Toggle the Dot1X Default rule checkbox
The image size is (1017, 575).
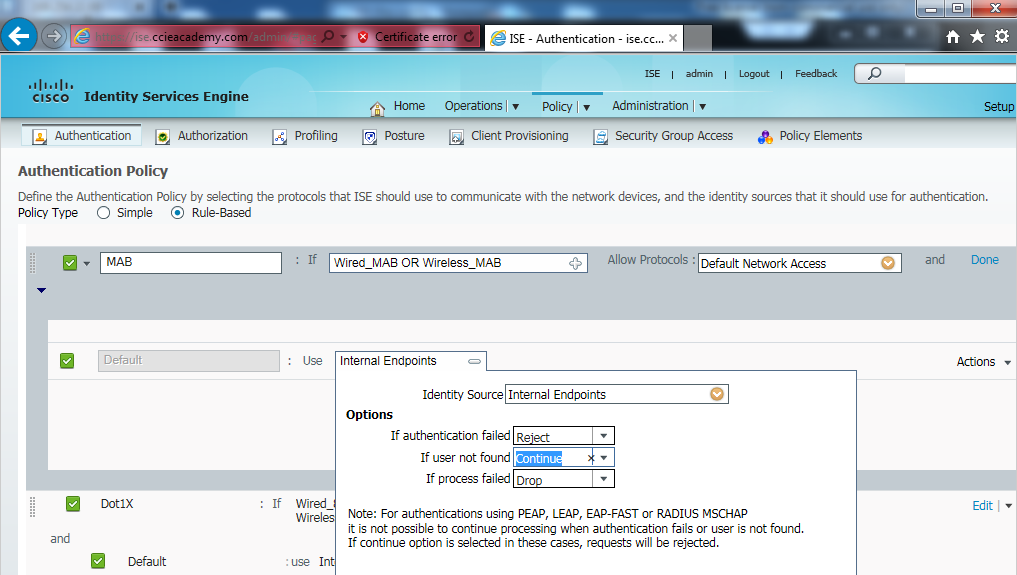coord(98,561)
